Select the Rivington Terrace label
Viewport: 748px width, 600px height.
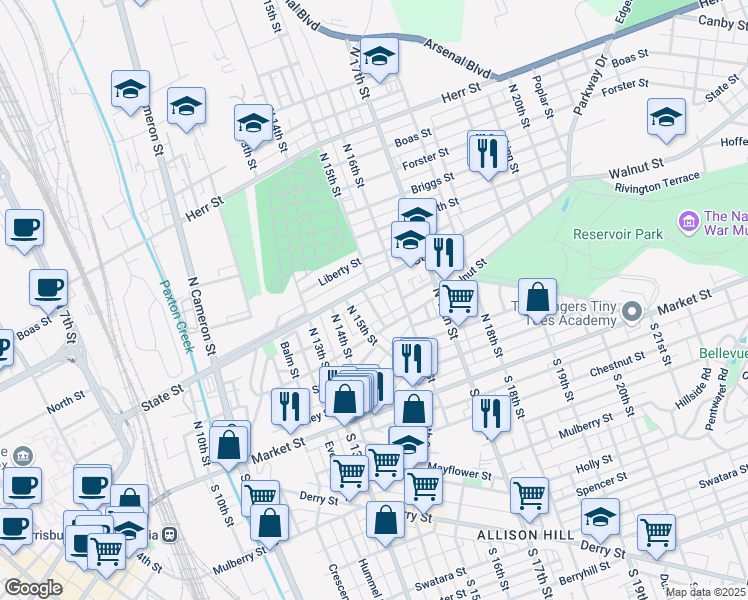point(657,183)
